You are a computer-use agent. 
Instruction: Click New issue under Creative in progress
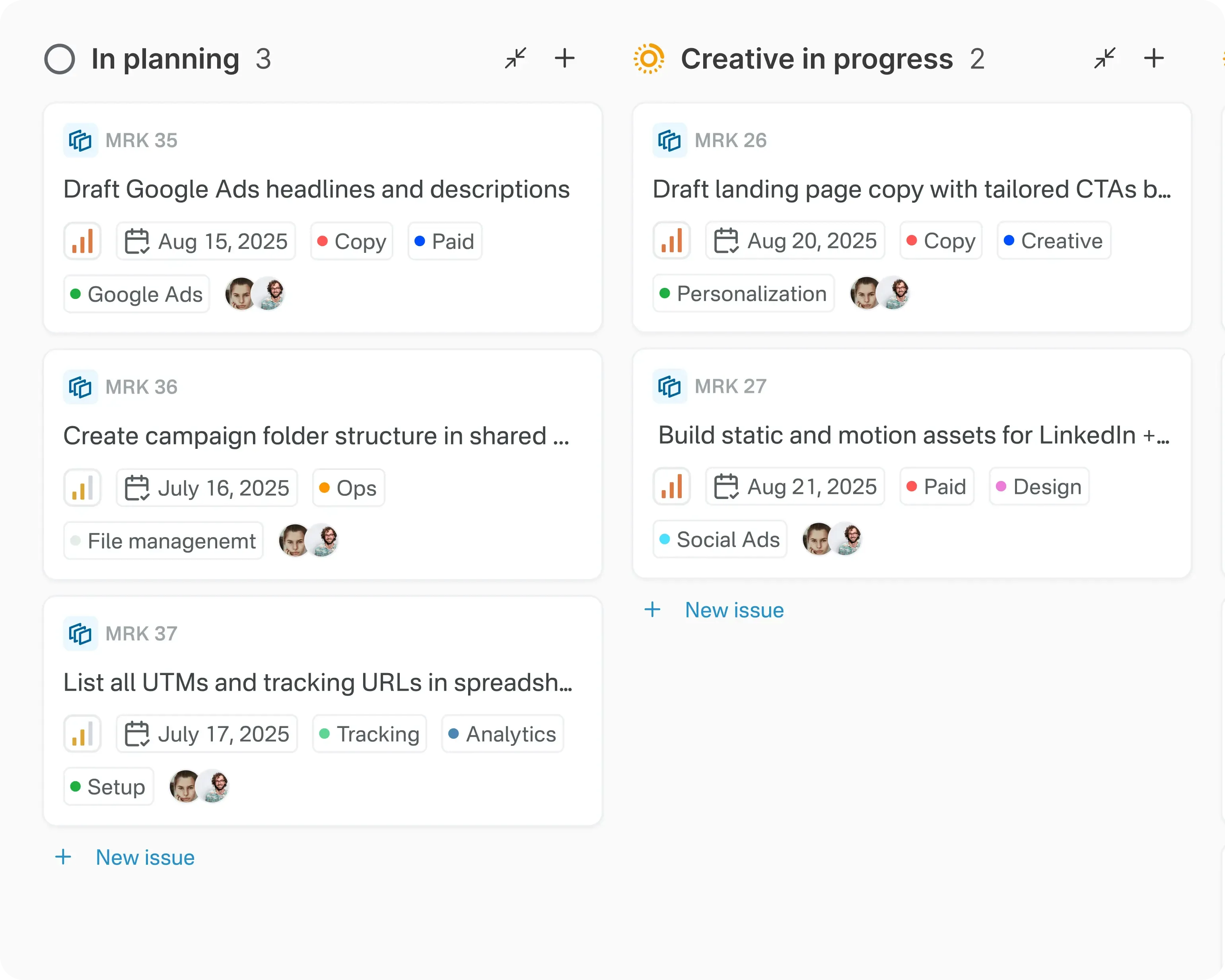tap(733, 610)
